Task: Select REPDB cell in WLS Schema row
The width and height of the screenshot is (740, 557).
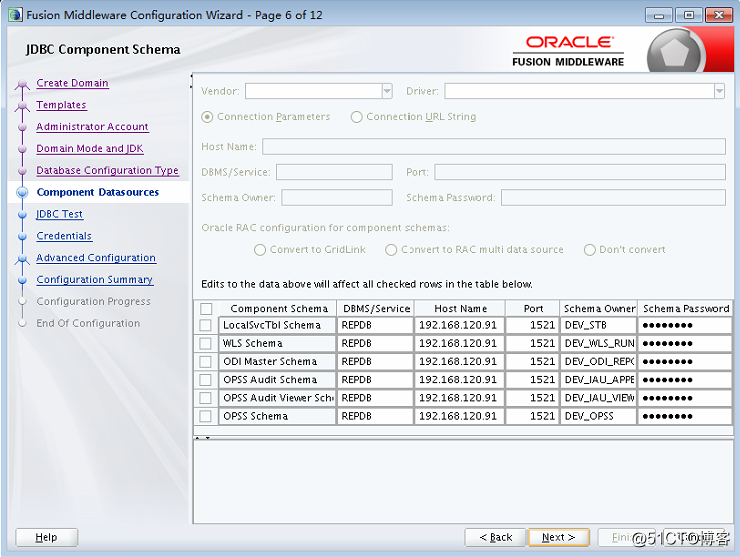Action: pyautogui.click(x=375, y=343)
